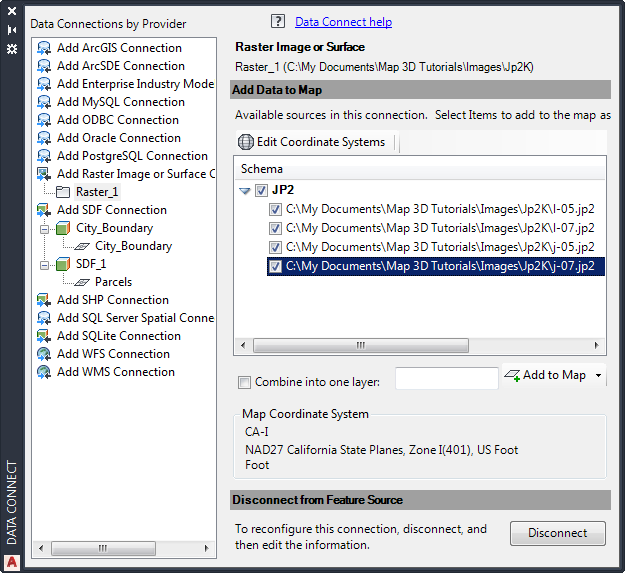625x573 pixels.
Task: Click the schema list horizontal scrollbar thumb
Action: pos(361,345)
